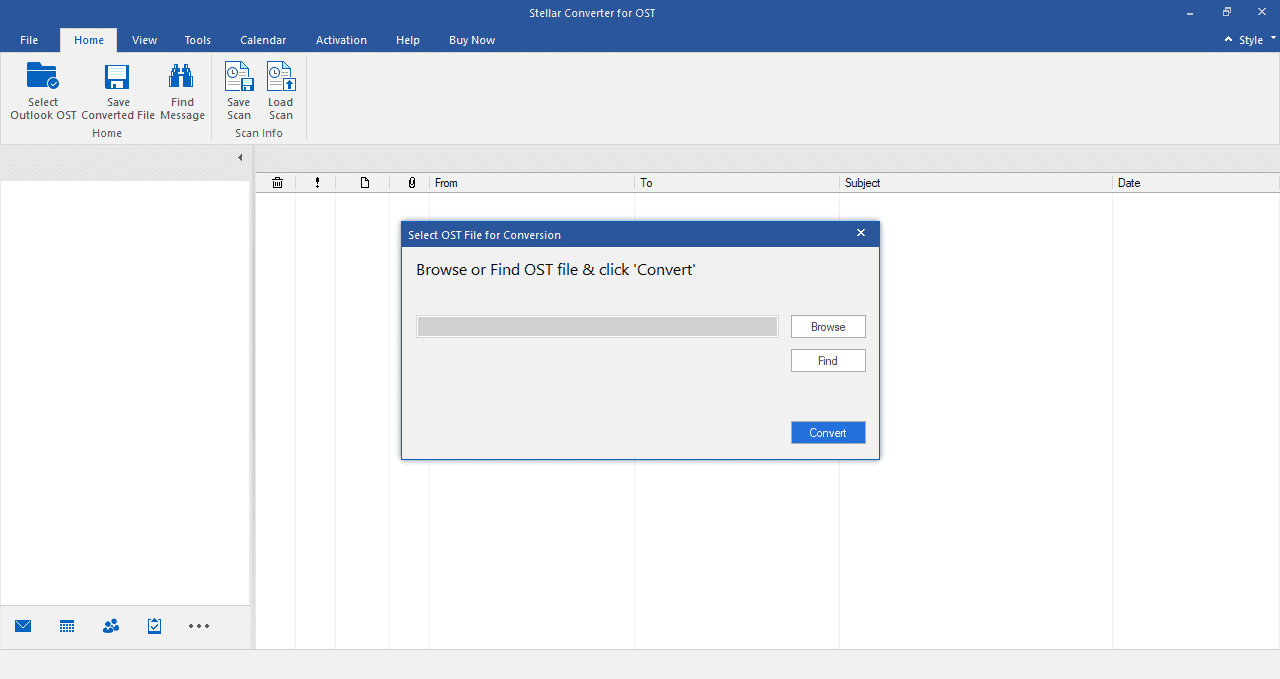Click the Convert button
Screen dimensions: 1280x679
(828, 433)
